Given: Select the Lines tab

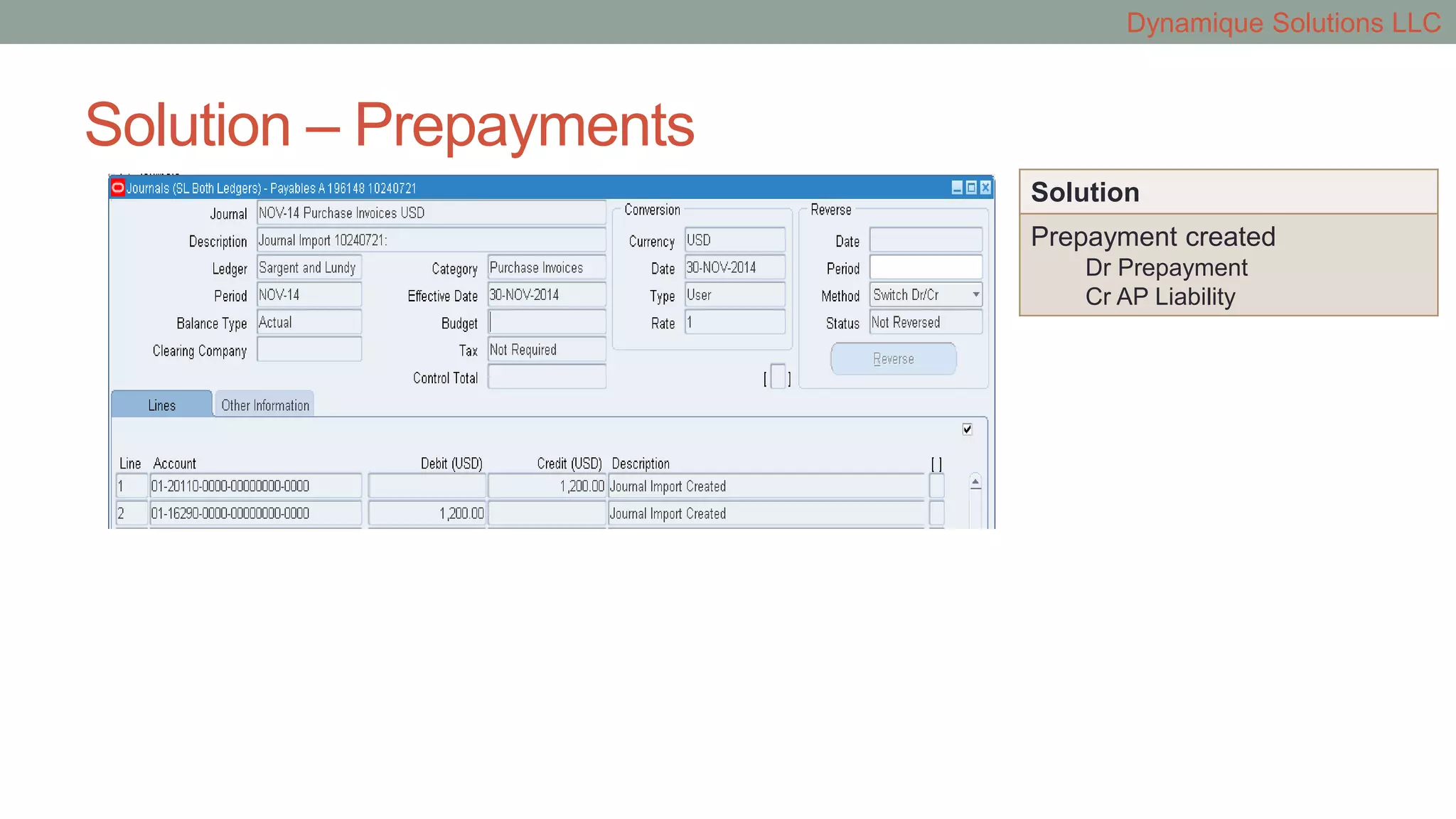Looking at the screenshot, I should pyautogui.click(x=162, y=405).
